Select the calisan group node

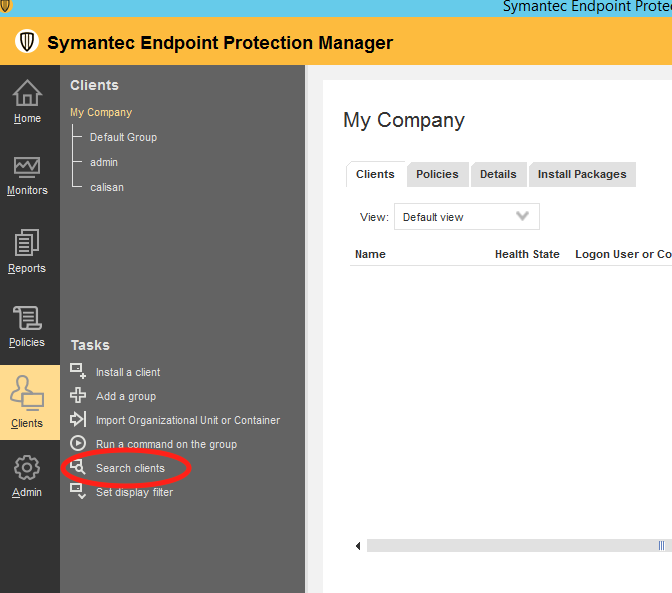[x=107, y=187]
